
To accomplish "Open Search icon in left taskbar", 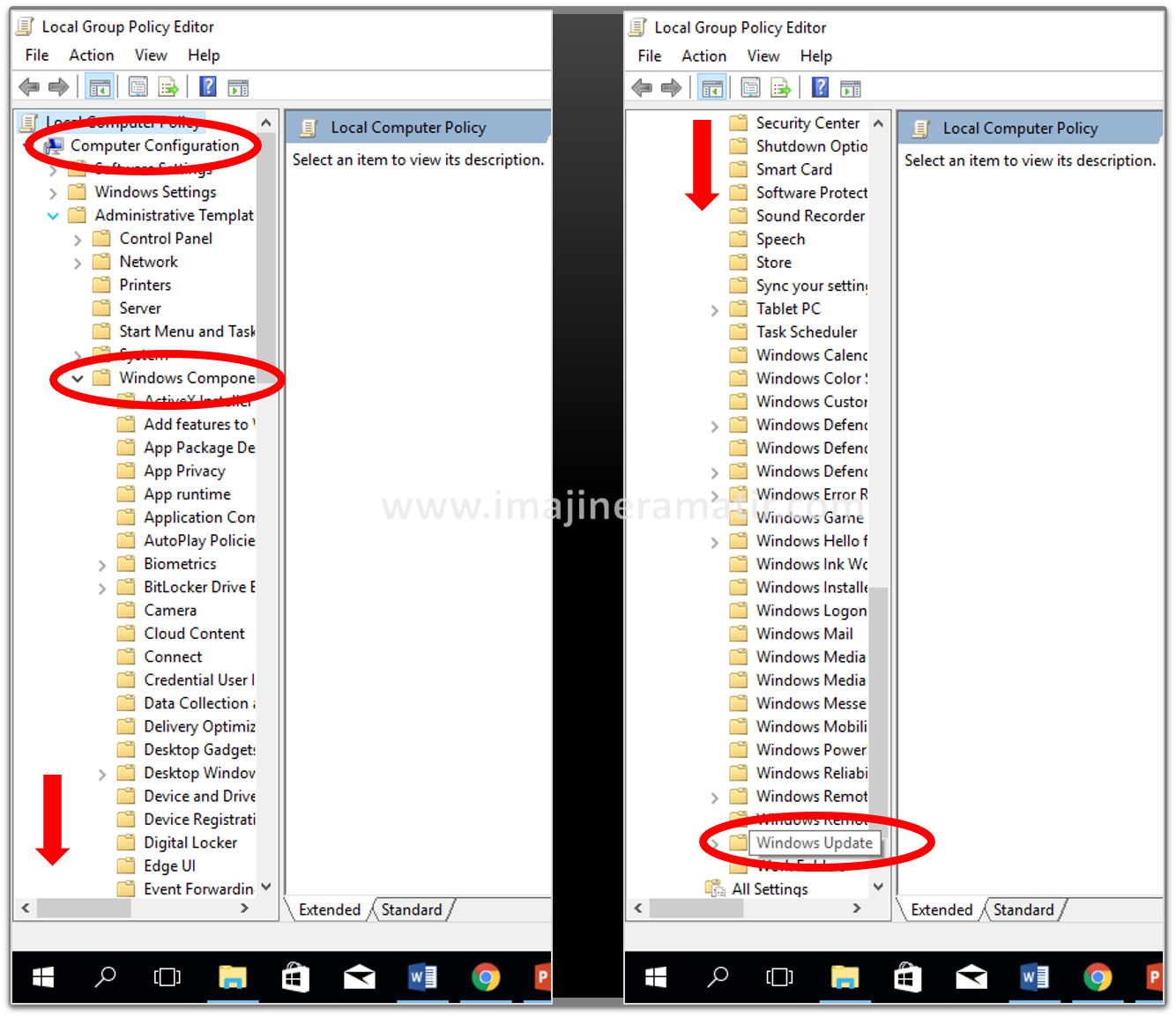I will pyautogui.click(x=105, y=976).
